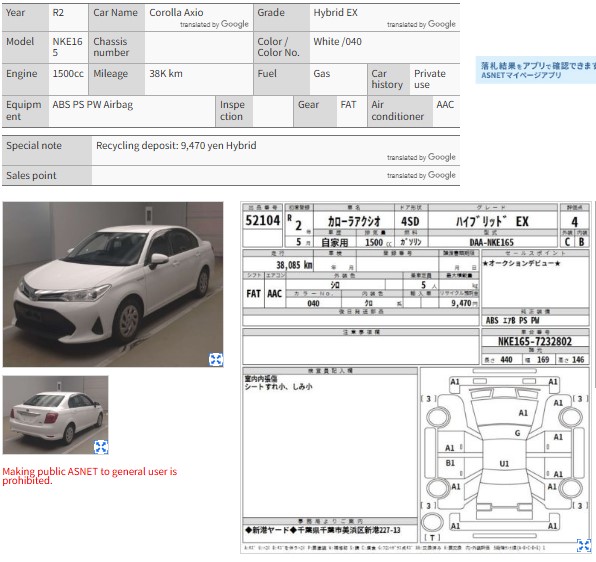This screenshot has width=596, height=562.
Task: Click the 'White /040' color value
Action: coord(337,41)
